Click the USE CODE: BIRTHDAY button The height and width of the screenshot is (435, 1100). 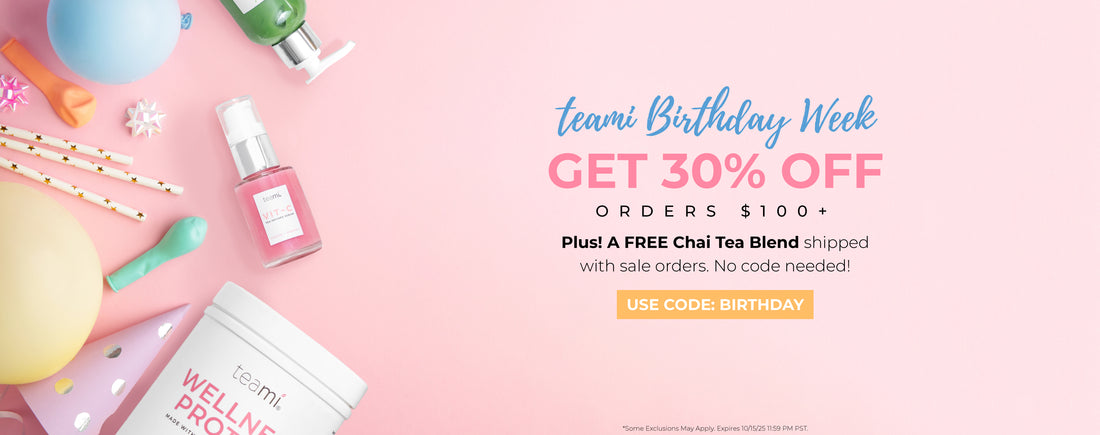pos(715,304)
